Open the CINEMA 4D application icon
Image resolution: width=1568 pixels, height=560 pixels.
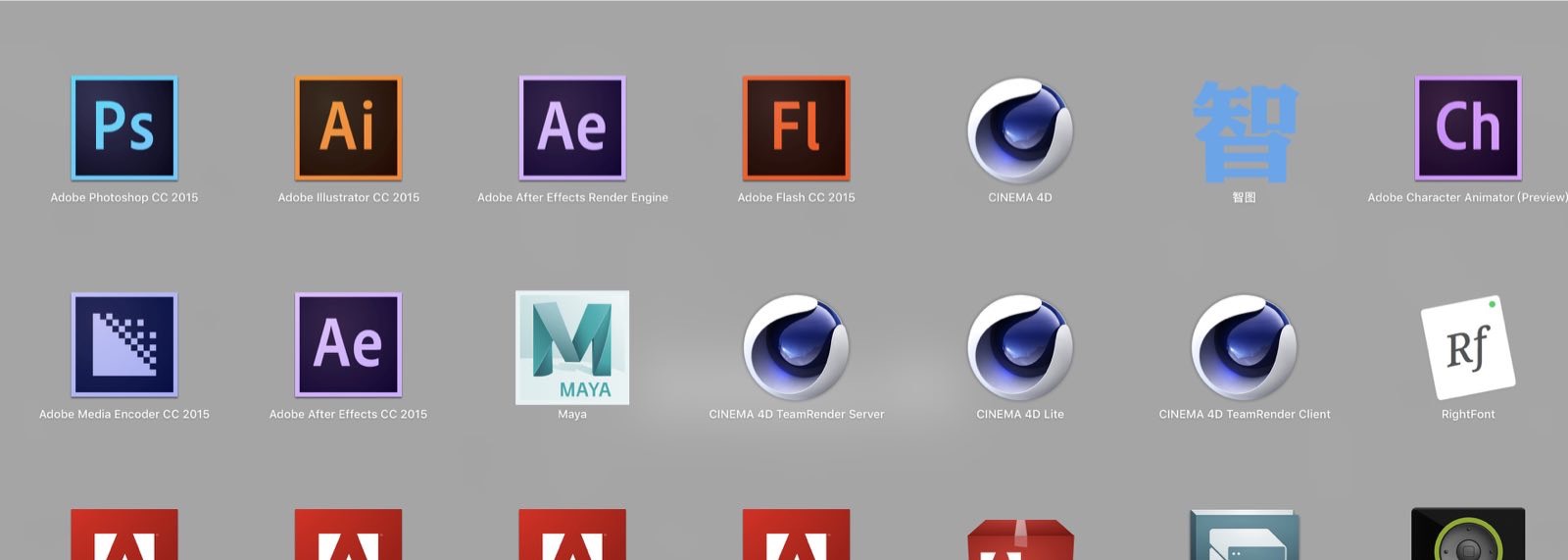(1020, 130)
